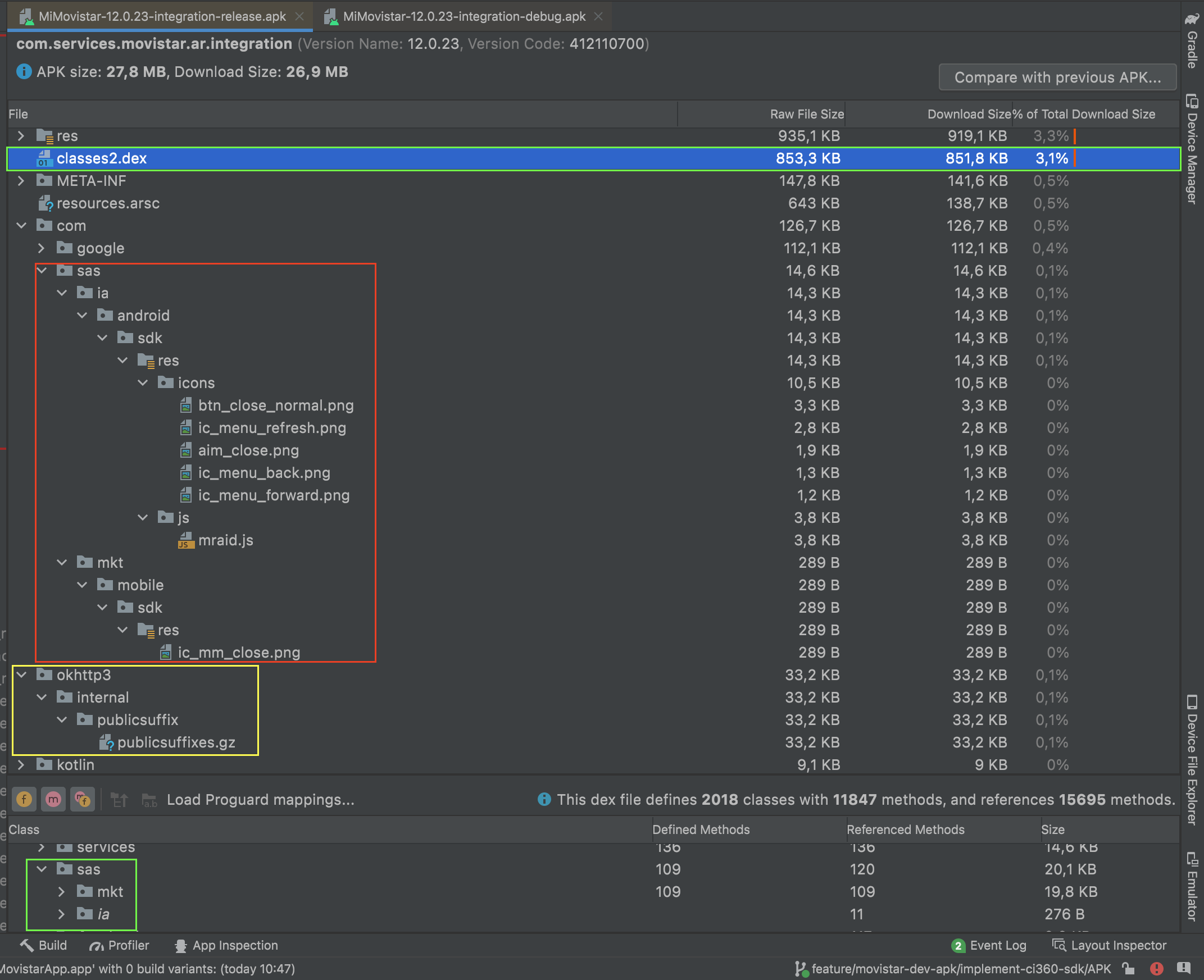Toggle the Show methods filter
This screenshot has width=1204, height=980.
[x=53, y=799]
